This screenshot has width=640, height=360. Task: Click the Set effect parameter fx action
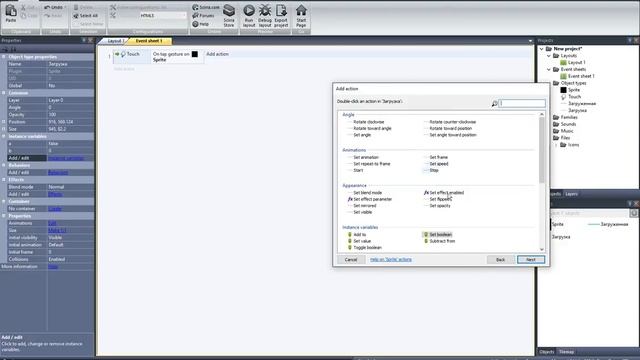[370, 199]
